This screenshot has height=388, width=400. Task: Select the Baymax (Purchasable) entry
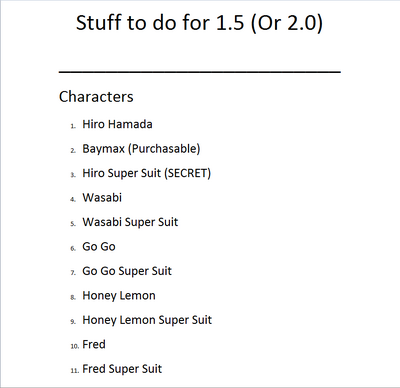click(x=141, y=149)
